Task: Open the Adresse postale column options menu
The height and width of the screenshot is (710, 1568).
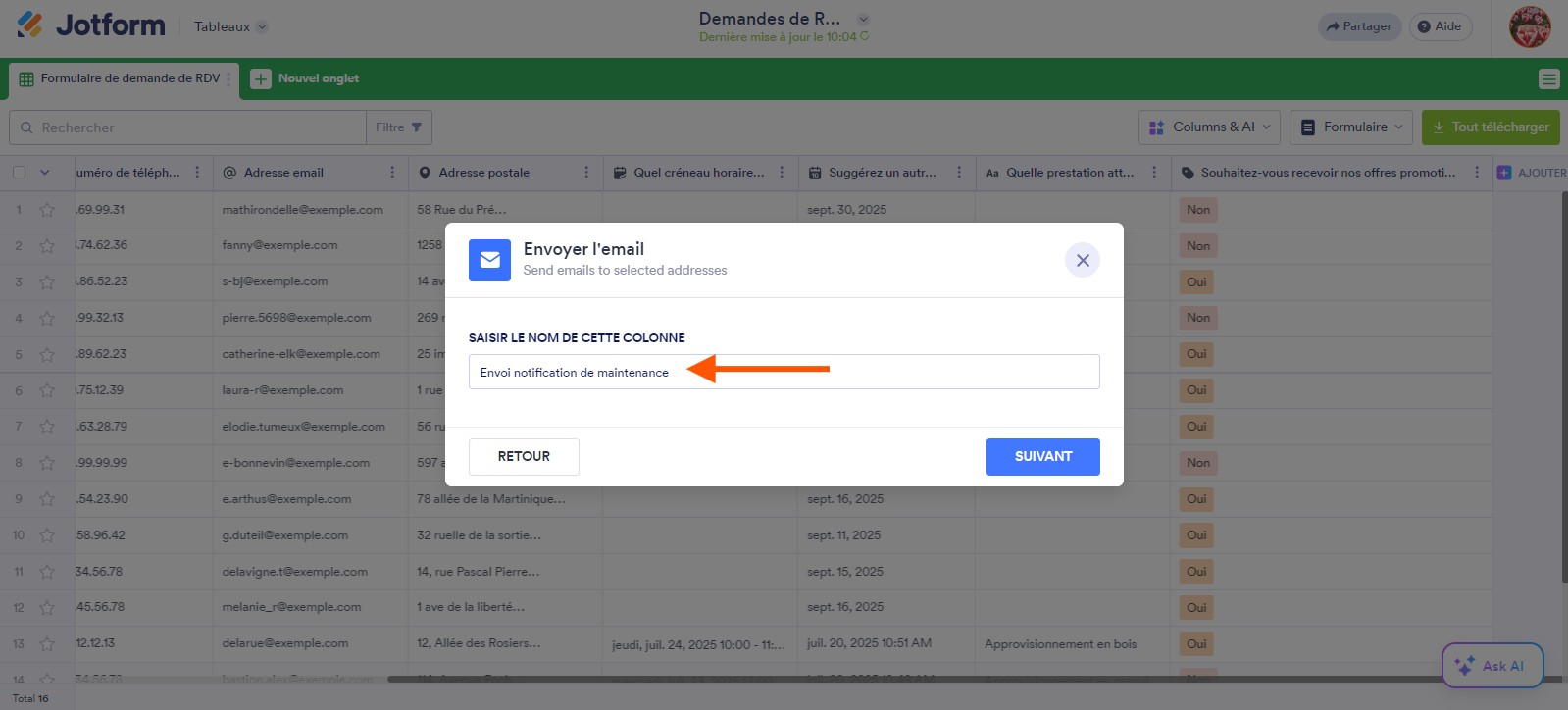Action: [x=586, y=173]
